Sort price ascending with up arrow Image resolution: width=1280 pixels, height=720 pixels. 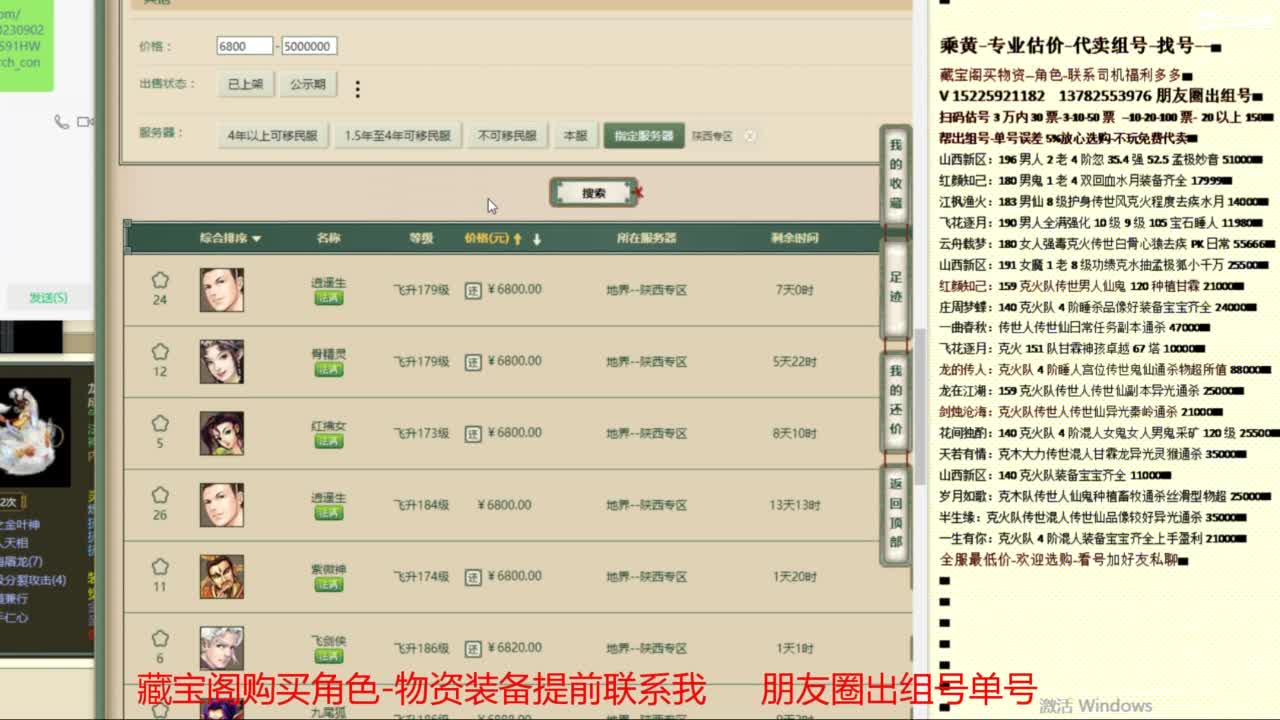pyautogui.click(x=518, y=239)
